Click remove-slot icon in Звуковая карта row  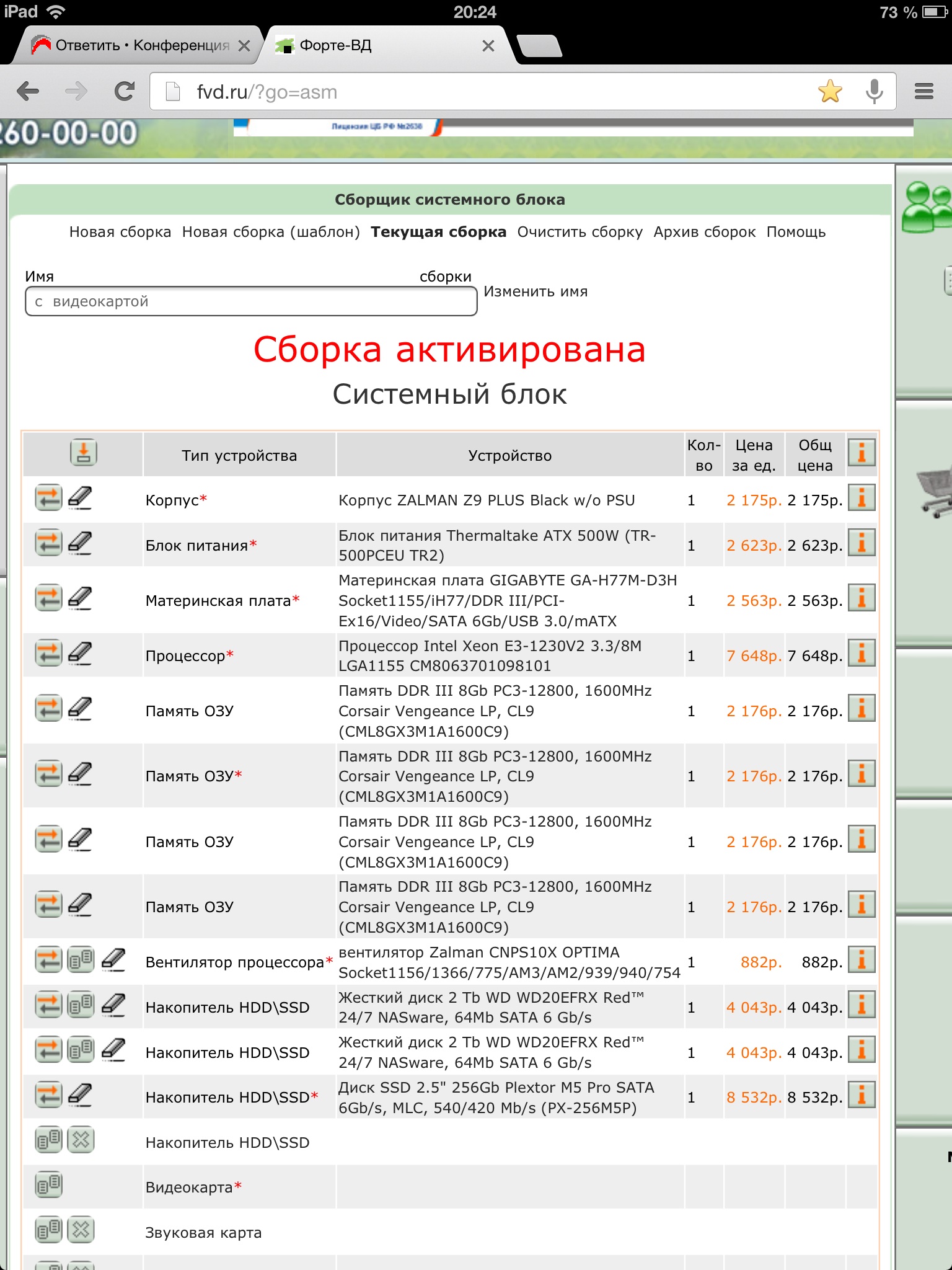pyautogui.click(x=81, y=1230)
